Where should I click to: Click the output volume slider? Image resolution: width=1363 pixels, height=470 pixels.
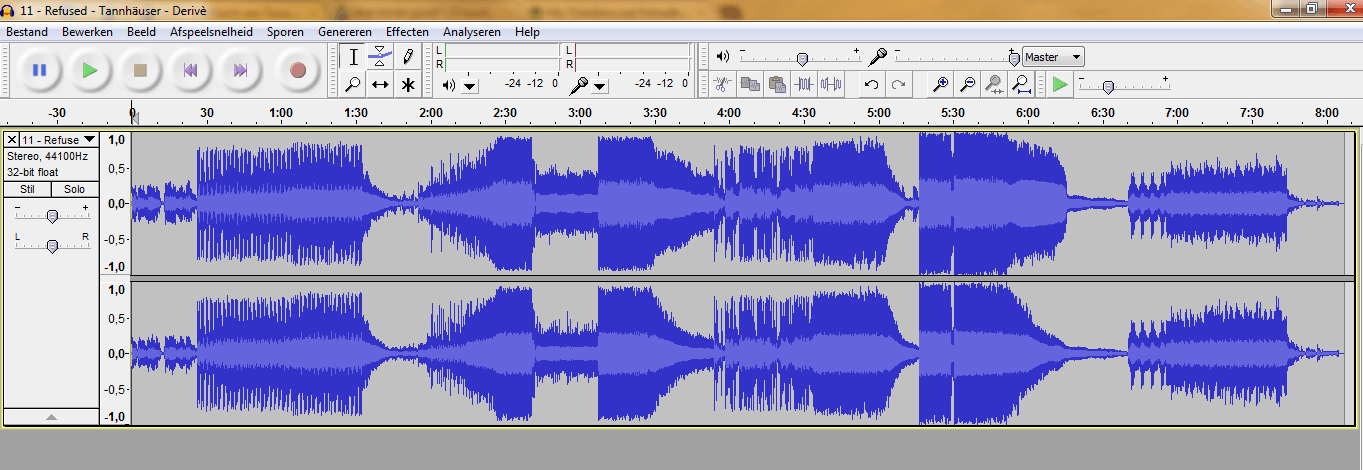coord(801,58)
